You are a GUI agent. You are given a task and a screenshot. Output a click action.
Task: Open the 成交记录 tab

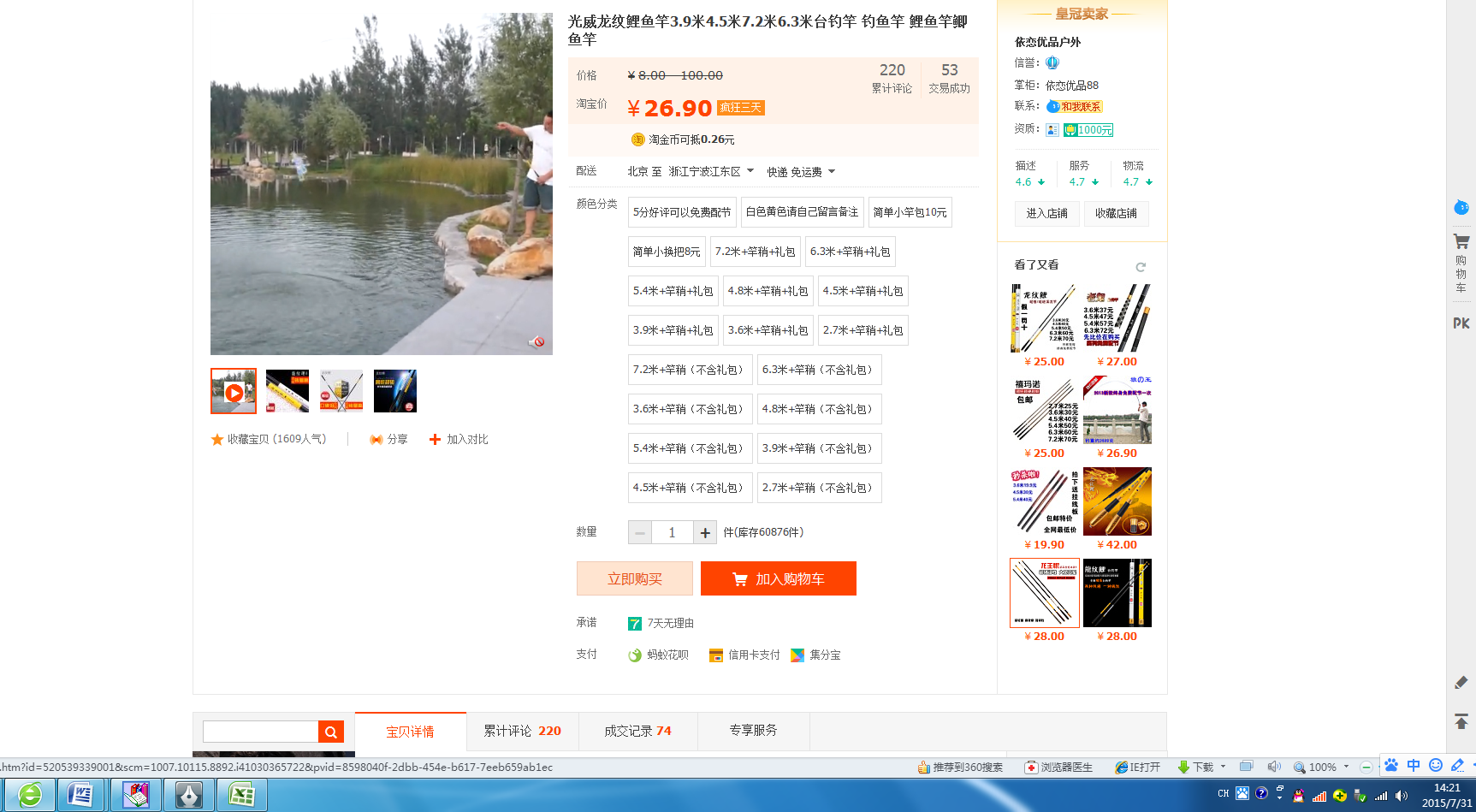pos(637,731)
